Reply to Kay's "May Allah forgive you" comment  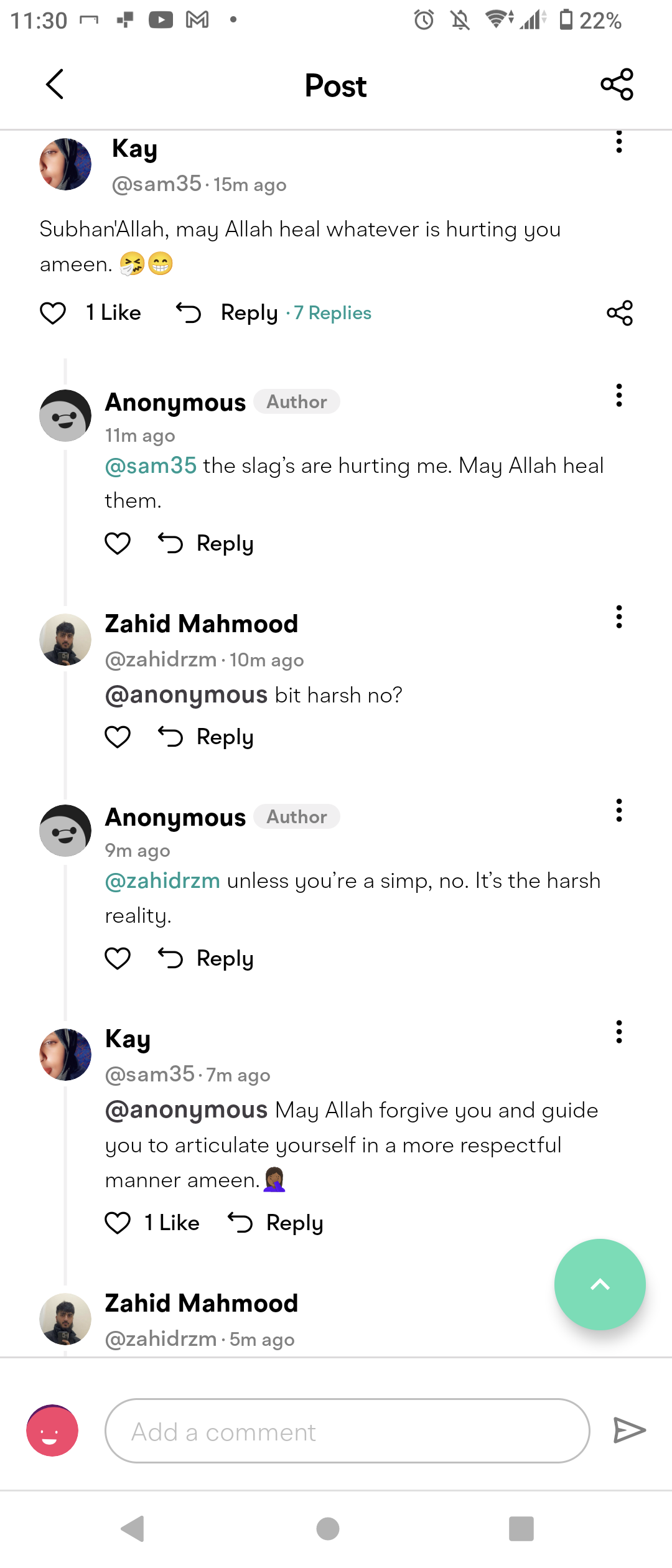tap(277, 1223)
